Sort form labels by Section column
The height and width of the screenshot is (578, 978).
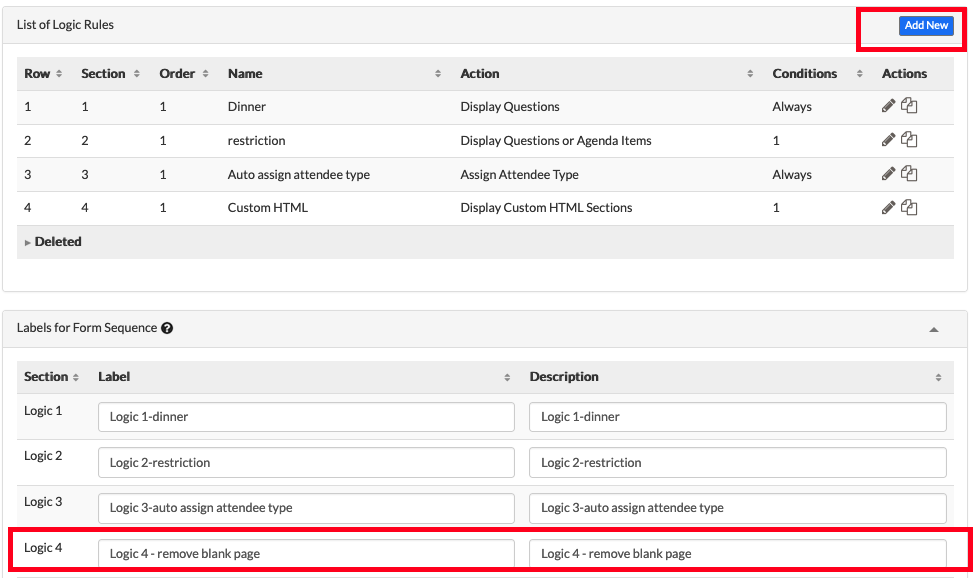click(x=76, y=377)
